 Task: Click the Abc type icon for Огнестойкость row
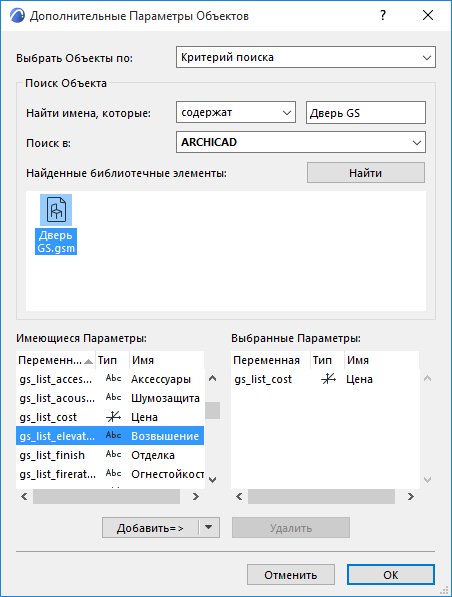coord(113,474)
